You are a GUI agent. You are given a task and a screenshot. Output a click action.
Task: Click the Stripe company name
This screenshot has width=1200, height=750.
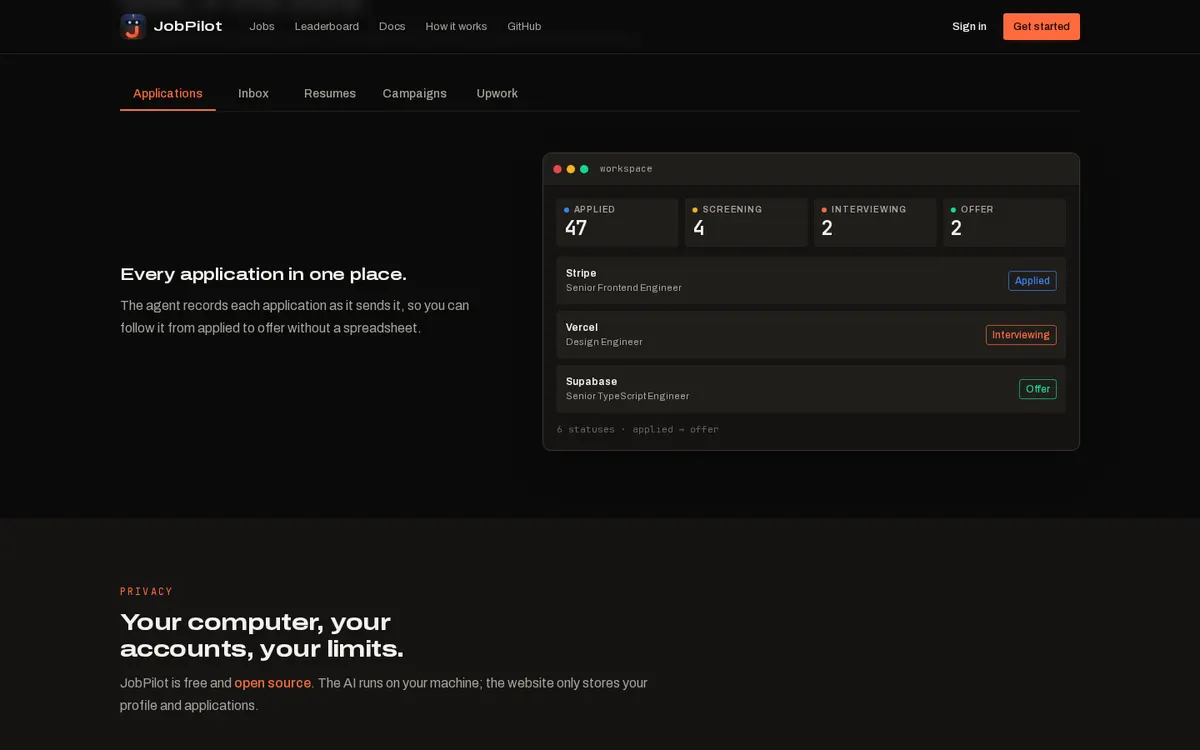point(581,273)
